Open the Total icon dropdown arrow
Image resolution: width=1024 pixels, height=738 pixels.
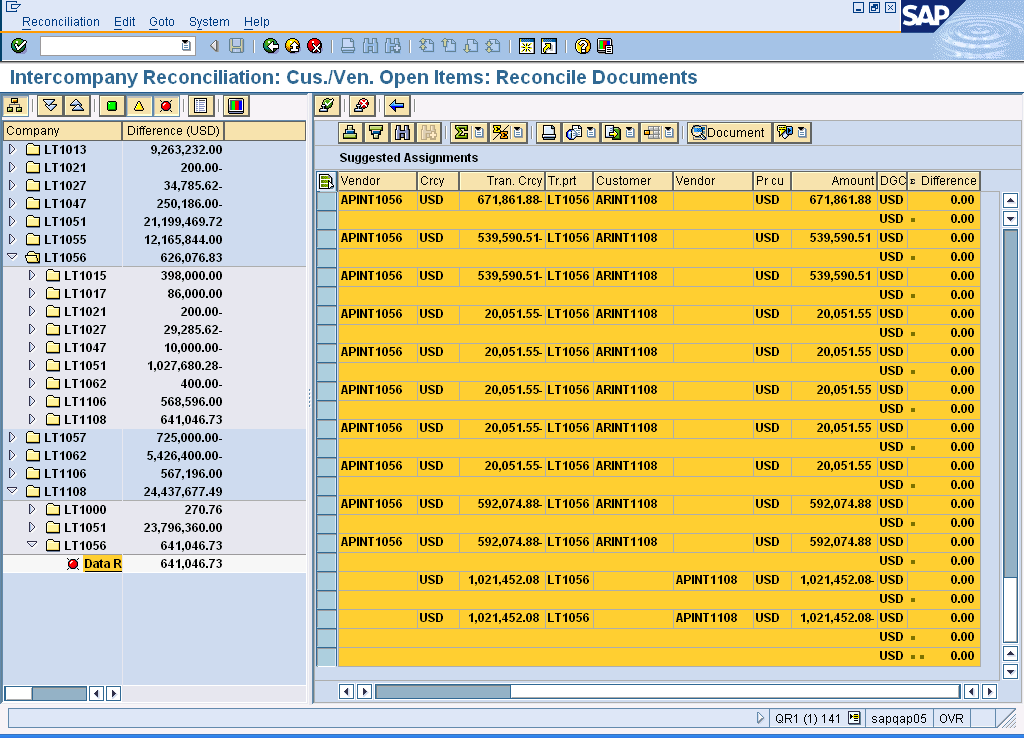479,133
